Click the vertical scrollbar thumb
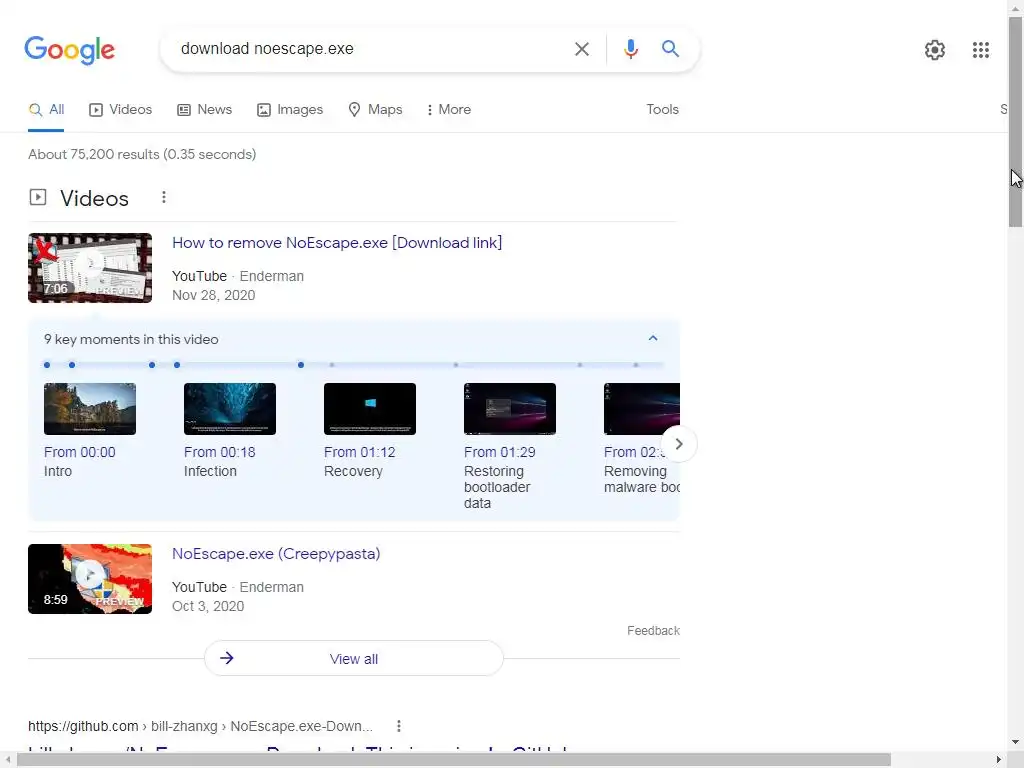 [x=1016, y=122]
